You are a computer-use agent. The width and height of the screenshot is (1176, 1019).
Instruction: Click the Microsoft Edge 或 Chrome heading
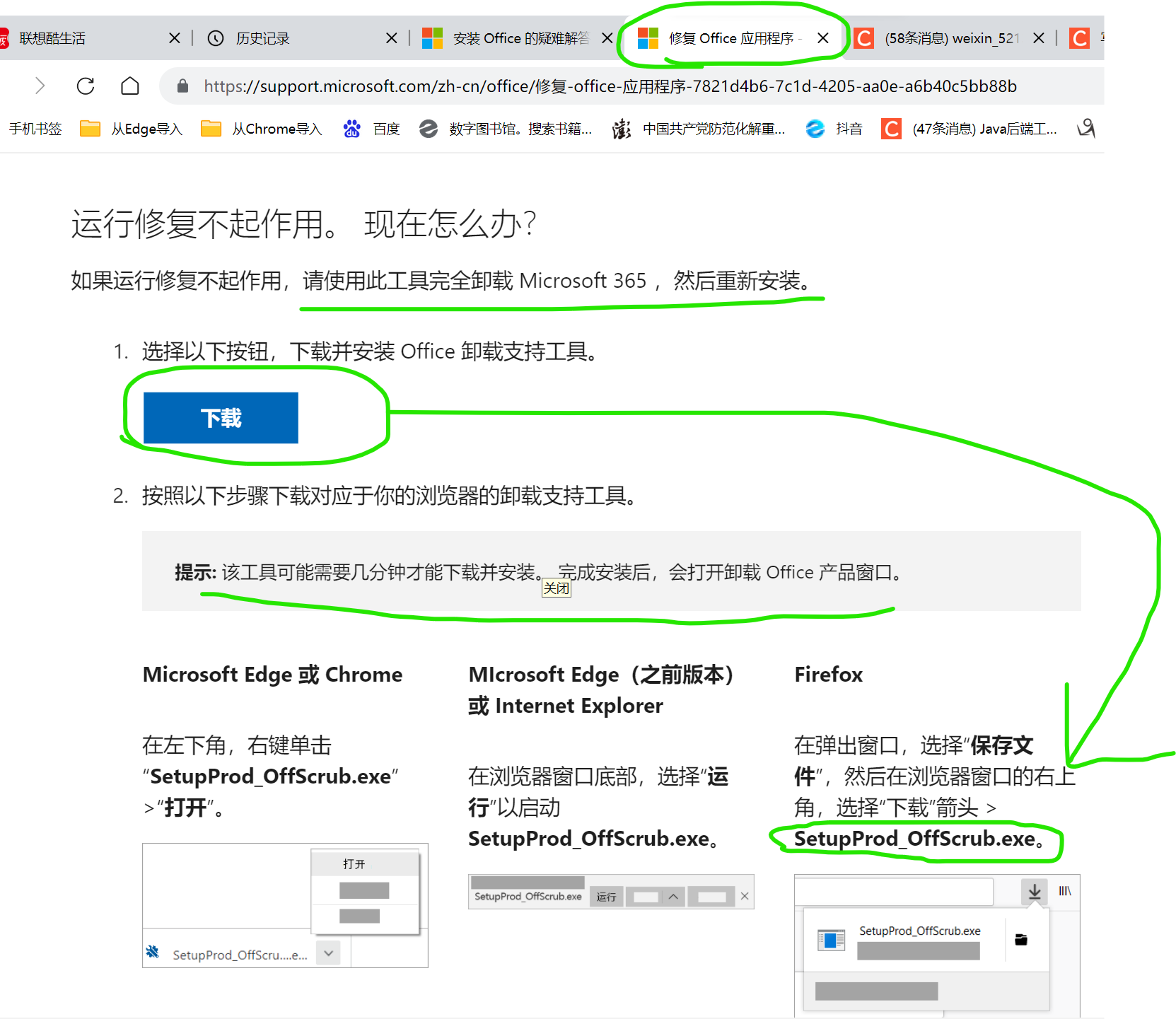(x=272, y=675)
